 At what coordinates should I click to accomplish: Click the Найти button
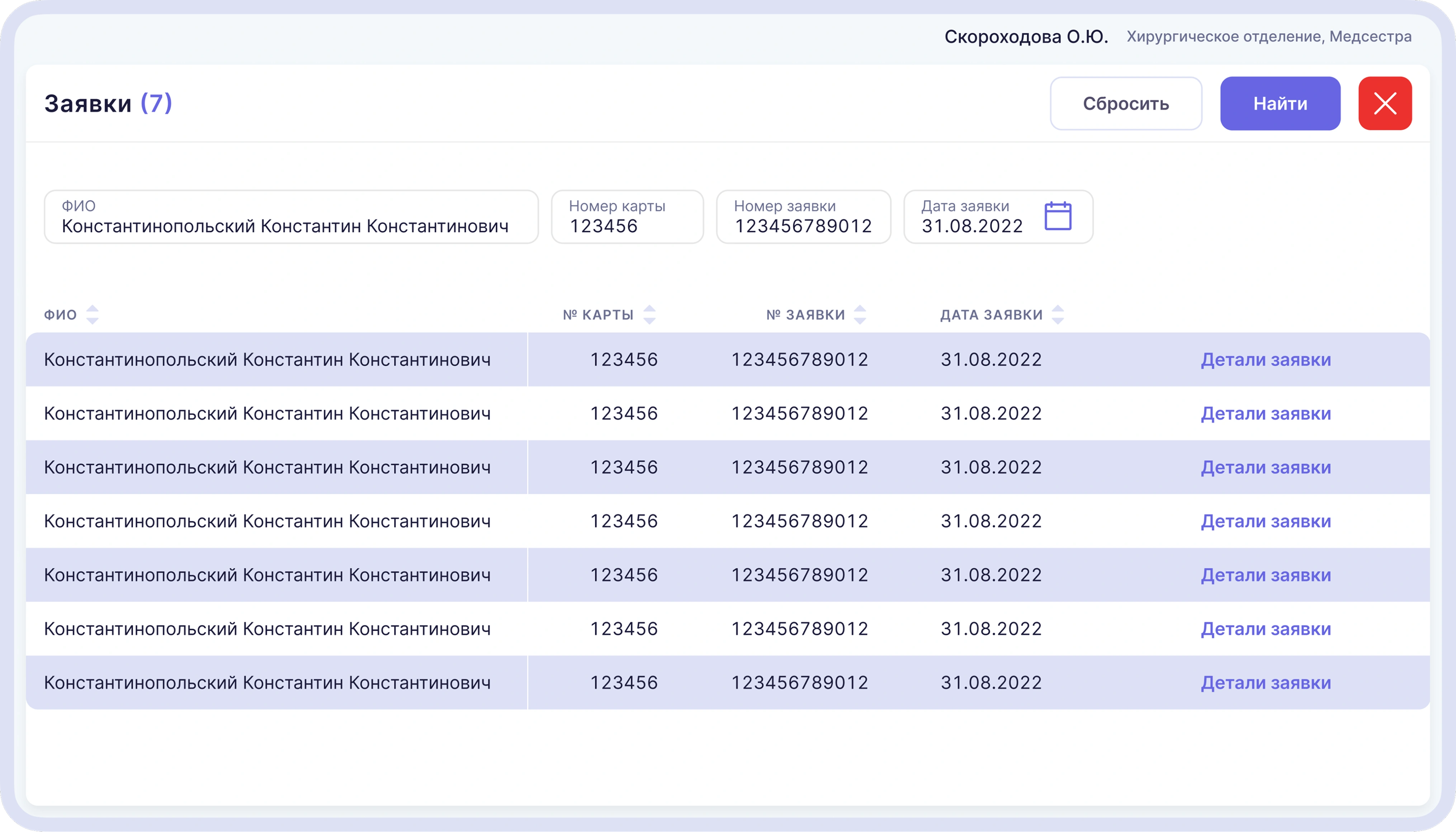(x=1280, y=103)
